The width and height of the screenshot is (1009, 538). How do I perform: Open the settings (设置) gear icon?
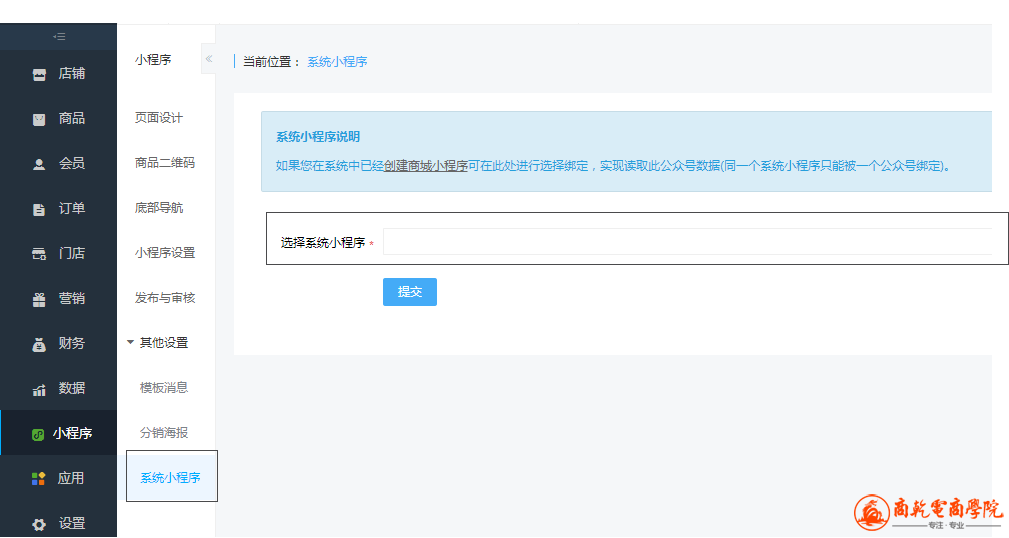point(39,524)
